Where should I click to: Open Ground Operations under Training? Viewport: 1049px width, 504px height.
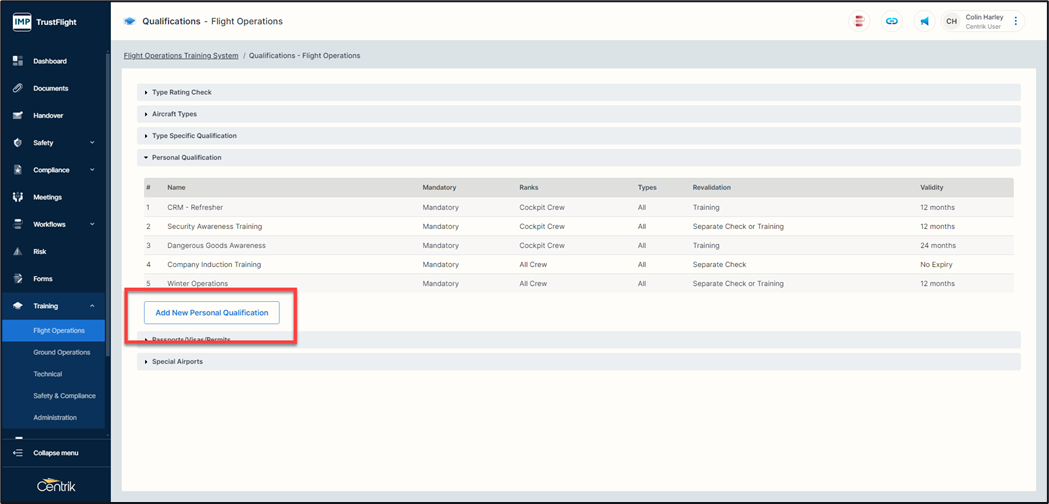pos(61,352)
